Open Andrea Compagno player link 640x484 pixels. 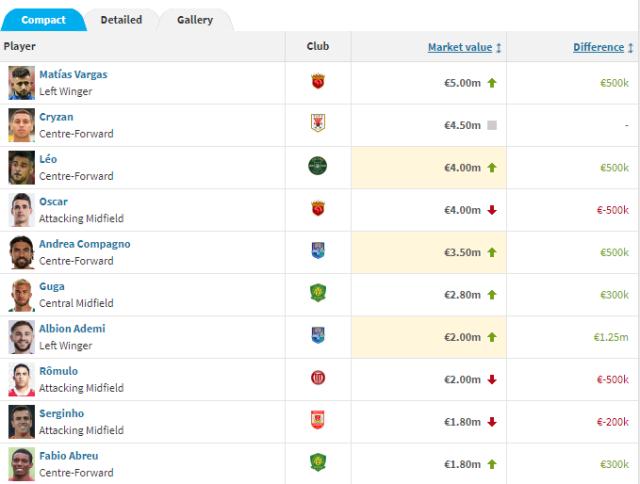click(84, 244)
